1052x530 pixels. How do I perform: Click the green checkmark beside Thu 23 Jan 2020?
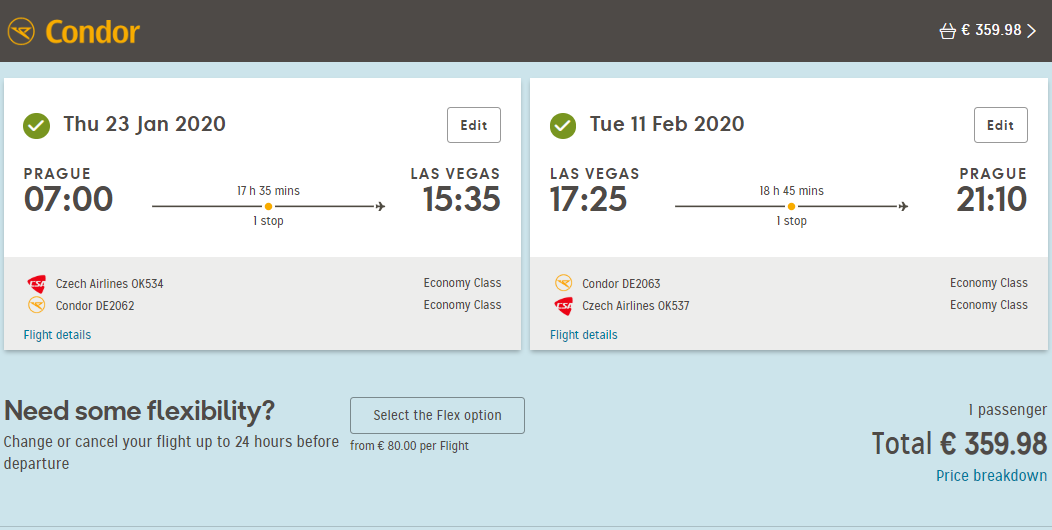[x=36, y=125]
